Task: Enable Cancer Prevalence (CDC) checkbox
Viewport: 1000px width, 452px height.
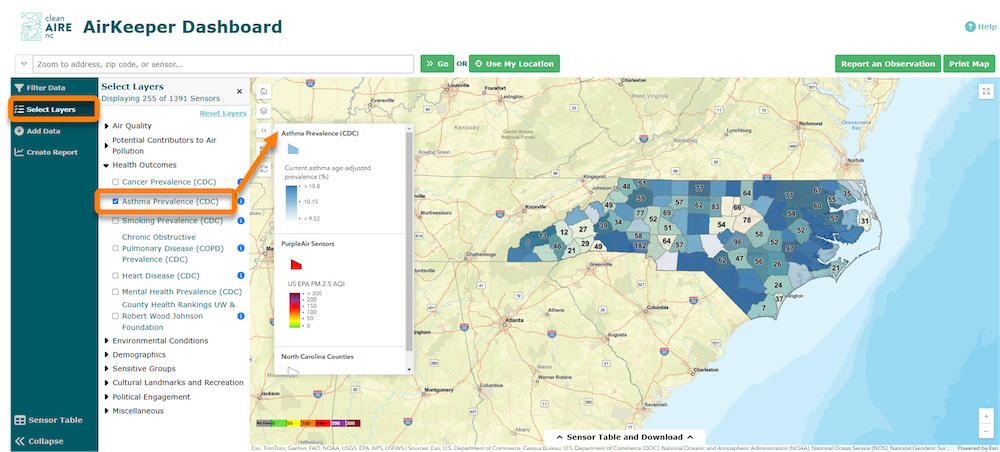Action: point(116,182)
